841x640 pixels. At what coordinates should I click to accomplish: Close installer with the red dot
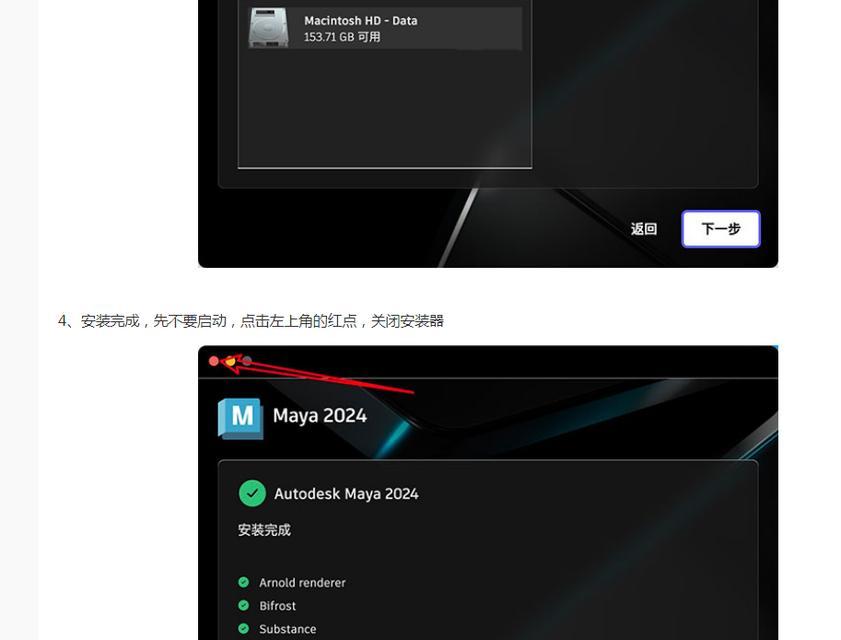point(214,361)
